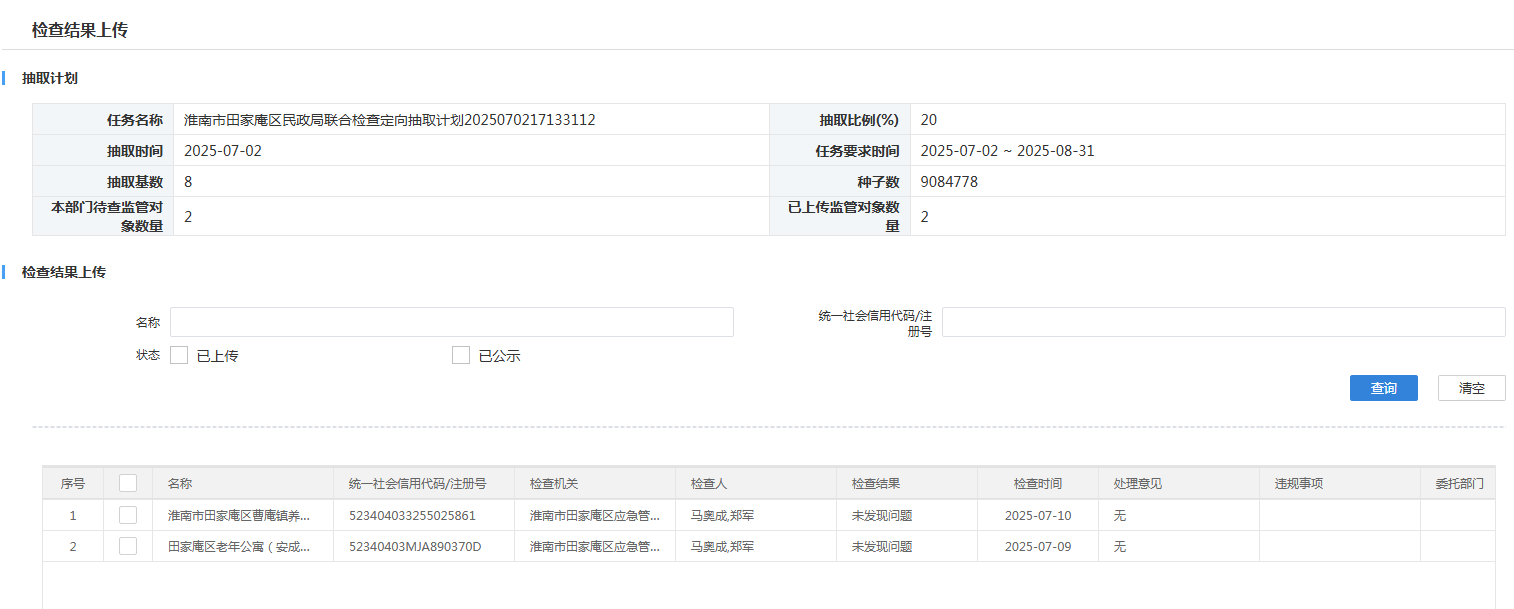Screen dimensions: 1514x609
Task: Click the 查询 search button
Action: (1384, 388)
